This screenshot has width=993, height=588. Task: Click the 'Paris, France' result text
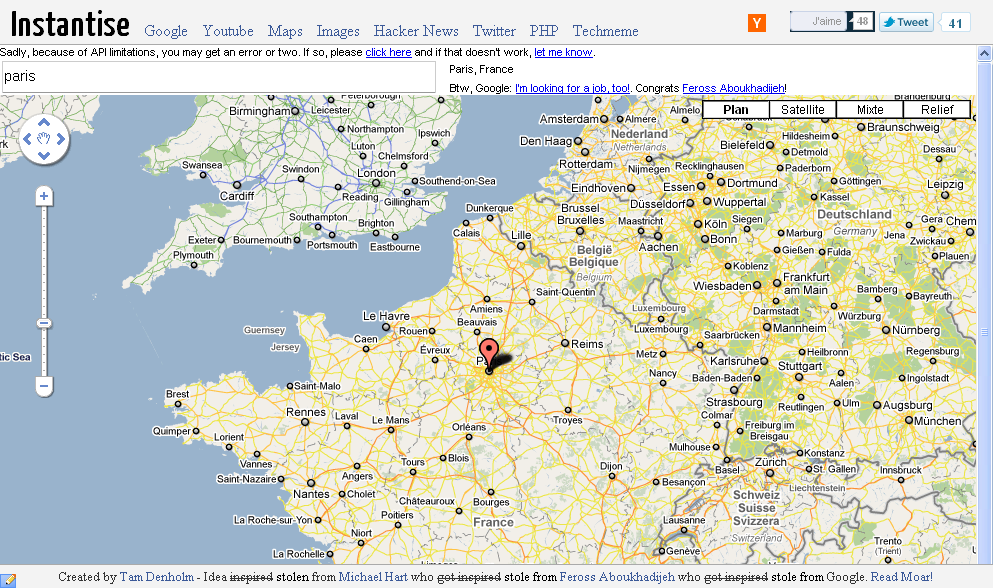pos(481,69)
